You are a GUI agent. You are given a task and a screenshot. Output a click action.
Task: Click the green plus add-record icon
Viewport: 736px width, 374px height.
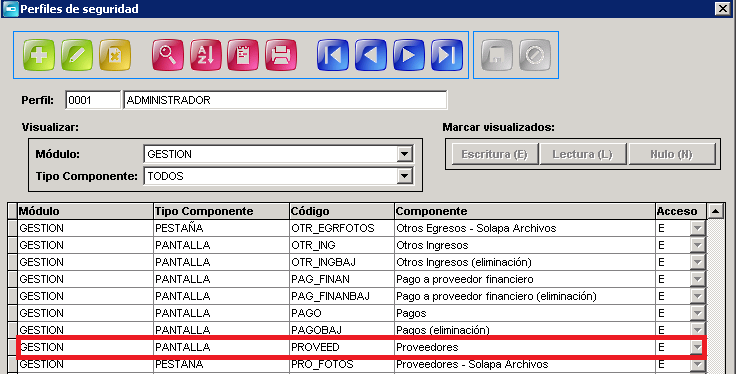point(38,55)
